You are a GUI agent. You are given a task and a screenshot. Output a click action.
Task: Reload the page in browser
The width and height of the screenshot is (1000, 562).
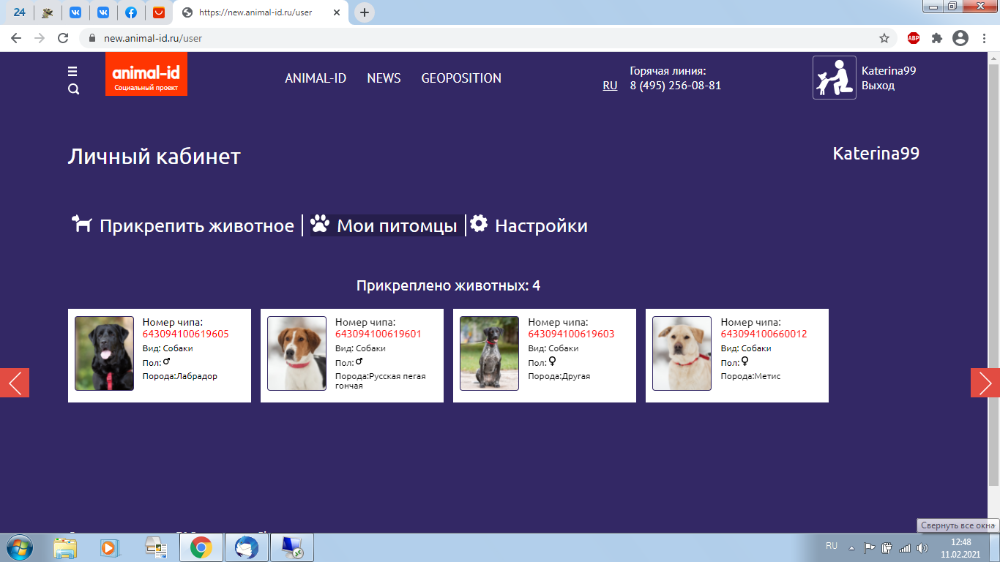(x=63, y=38)
